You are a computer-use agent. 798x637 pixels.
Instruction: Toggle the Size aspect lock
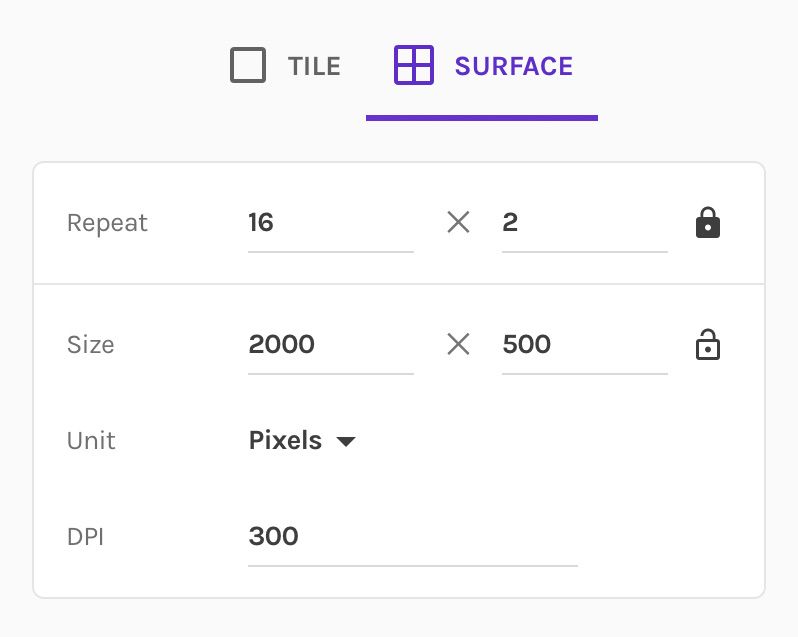[x=707, y=344]
